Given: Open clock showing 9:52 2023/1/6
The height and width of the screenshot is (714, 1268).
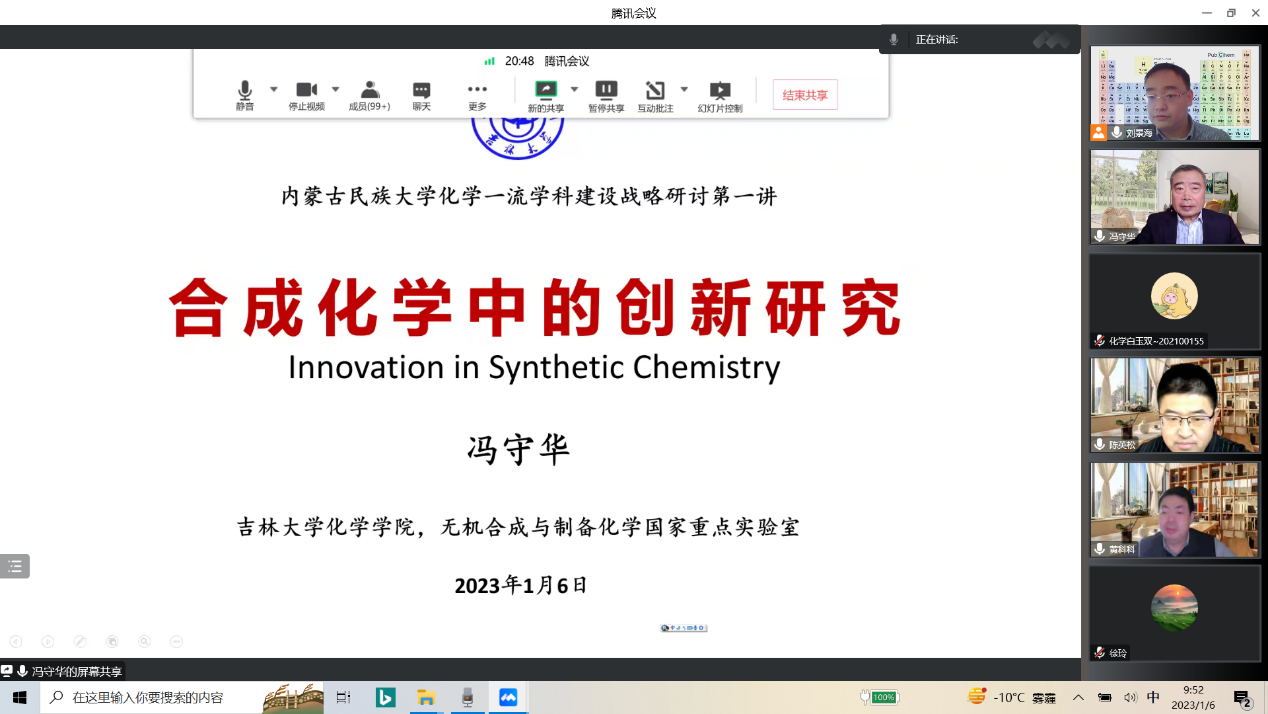Looking at the screenshot, I should pyautogui.click(x=1193, y=697).
